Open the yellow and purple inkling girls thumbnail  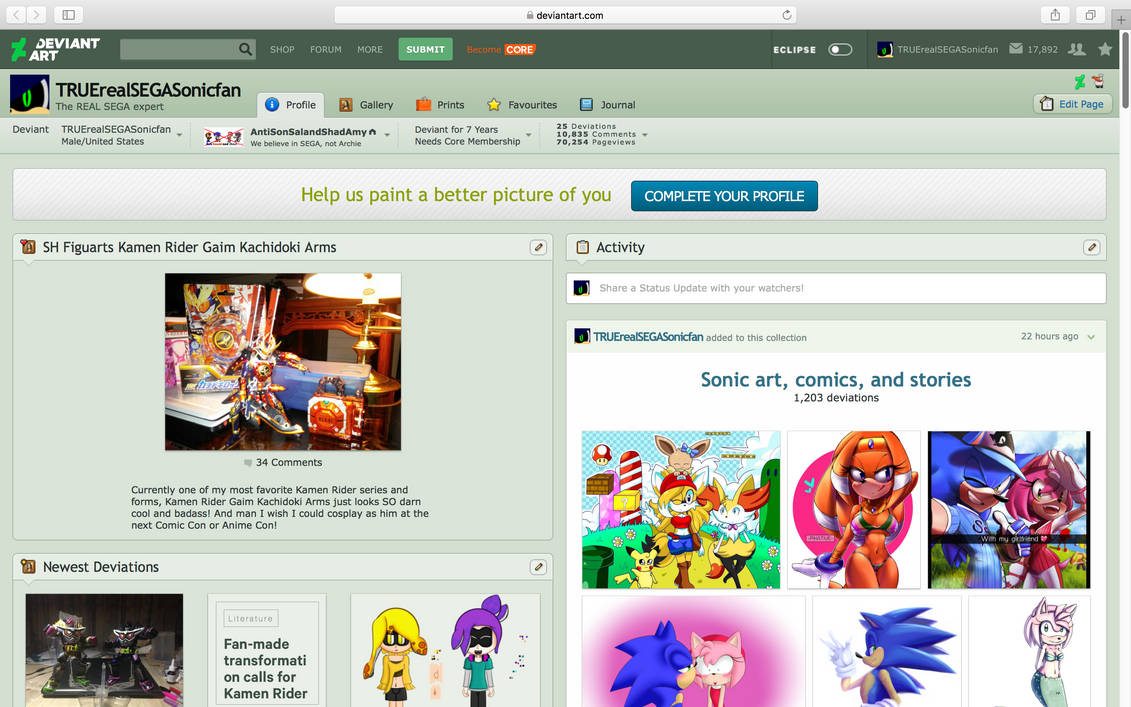click(x=445, y=650)
